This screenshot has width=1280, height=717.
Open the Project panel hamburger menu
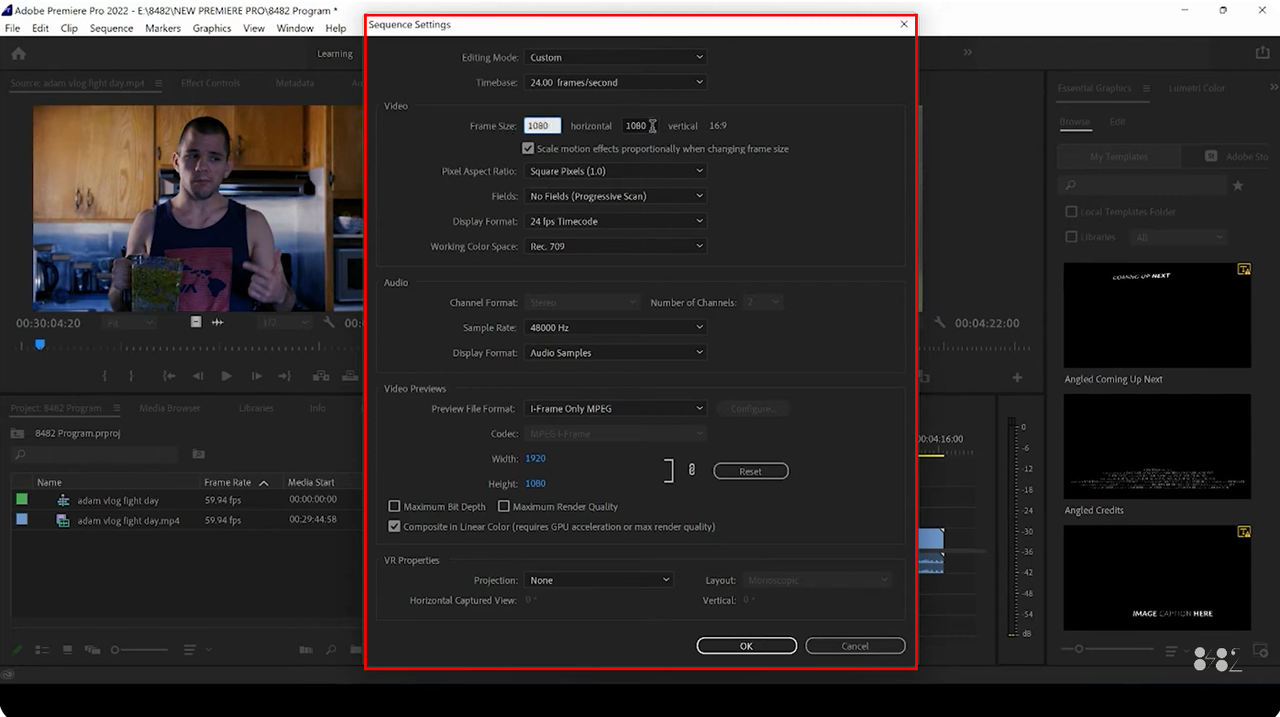[x=117, y=408]
